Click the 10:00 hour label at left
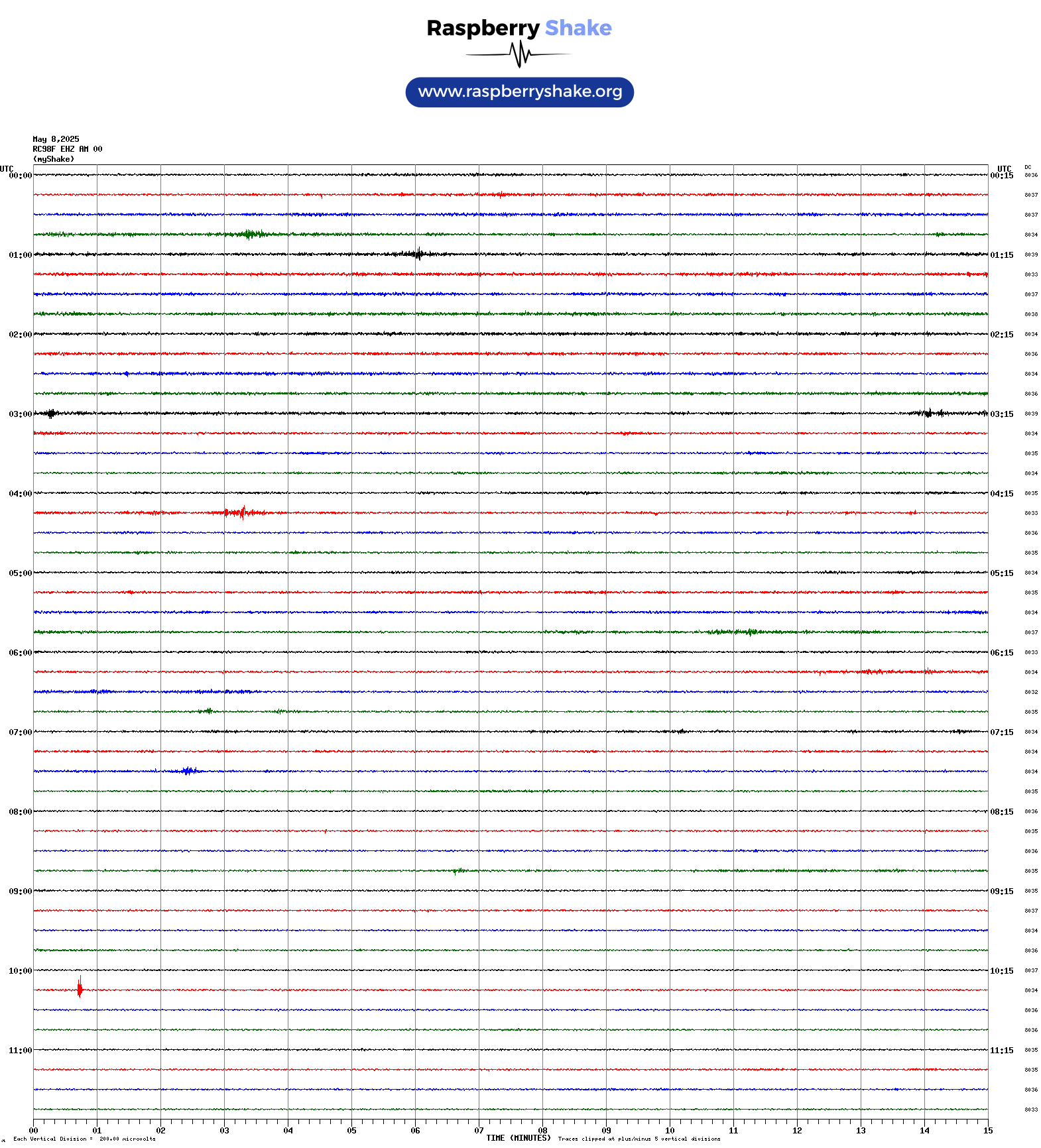1041x1148 pixels. point(20,971)
